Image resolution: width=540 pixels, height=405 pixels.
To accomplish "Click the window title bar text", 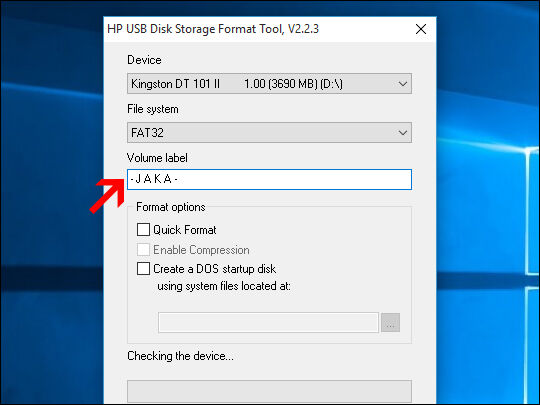I will pyautogui.click(x=213, y=29).
